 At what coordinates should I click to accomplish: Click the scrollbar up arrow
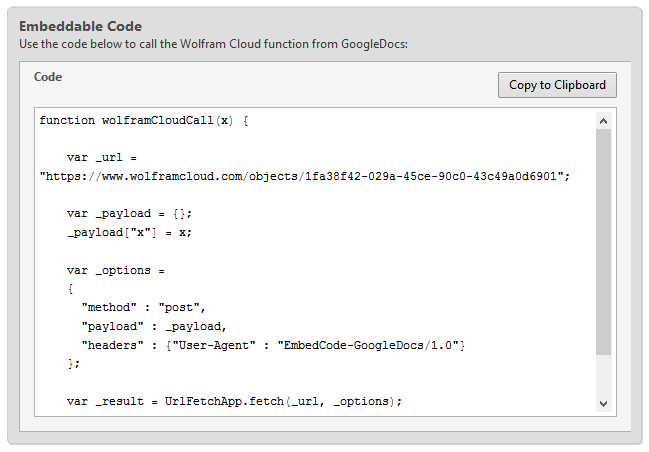(x=603, y=120)
